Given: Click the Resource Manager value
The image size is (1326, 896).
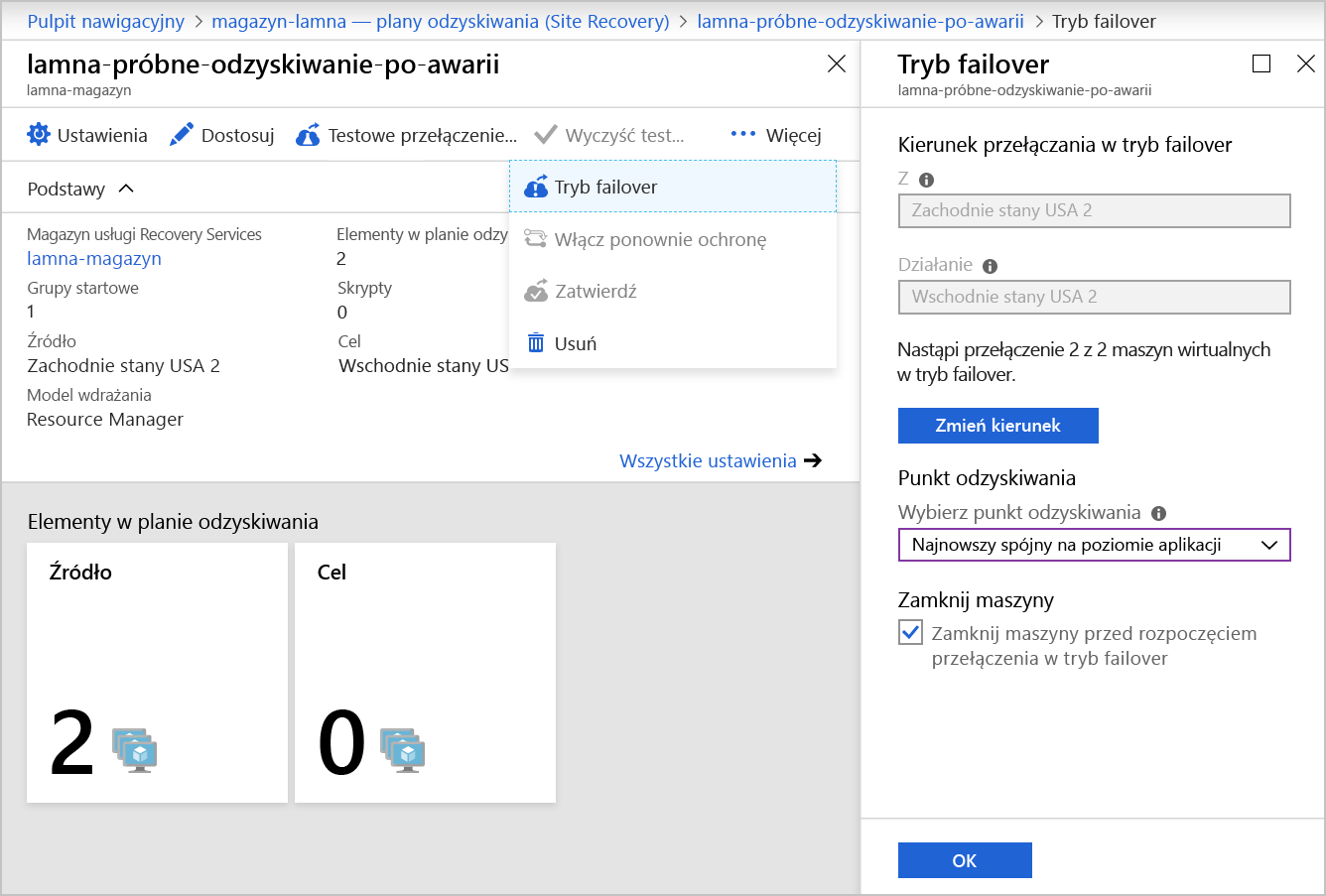Looking at the screenshot, I should pos(105,420).
